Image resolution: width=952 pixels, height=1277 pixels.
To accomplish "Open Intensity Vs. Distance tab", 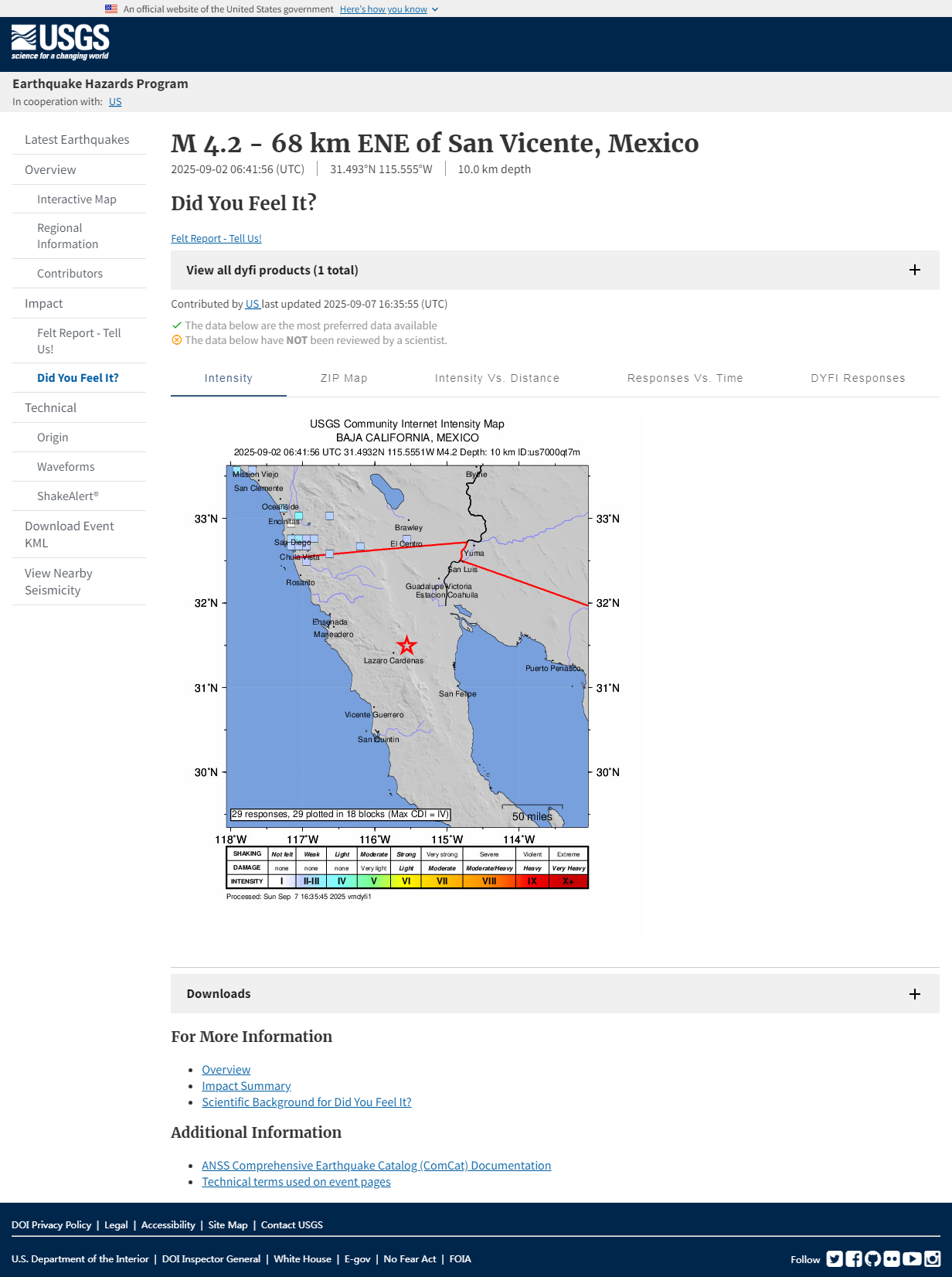I will point(497,378).
